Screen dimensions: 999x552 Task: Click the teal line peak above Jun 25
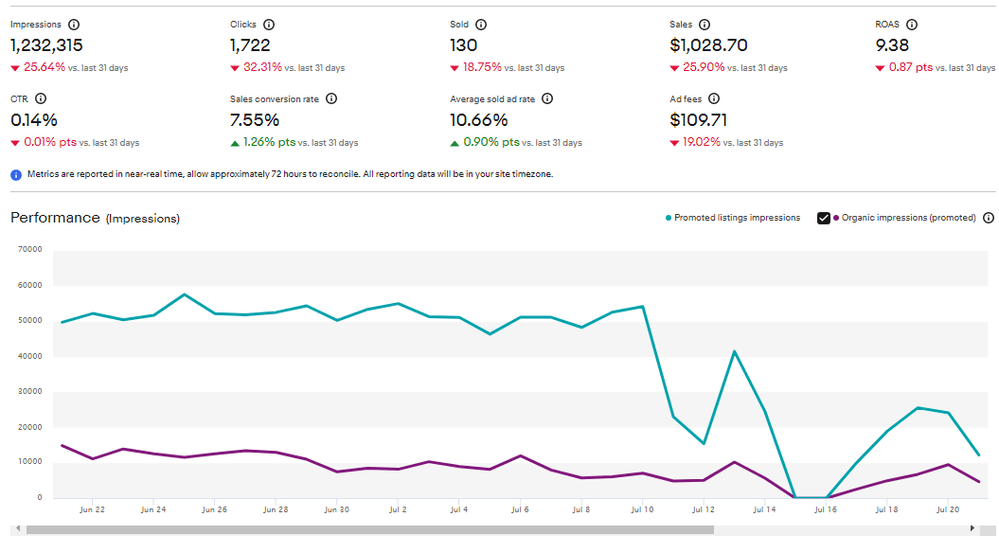click(x=184, y=294)
